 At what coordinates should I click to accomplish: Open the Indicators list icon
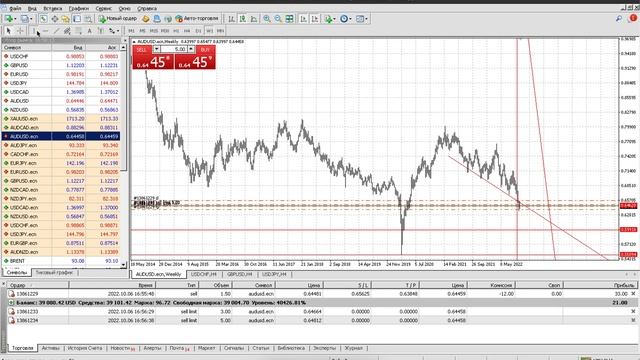[328, 19]
